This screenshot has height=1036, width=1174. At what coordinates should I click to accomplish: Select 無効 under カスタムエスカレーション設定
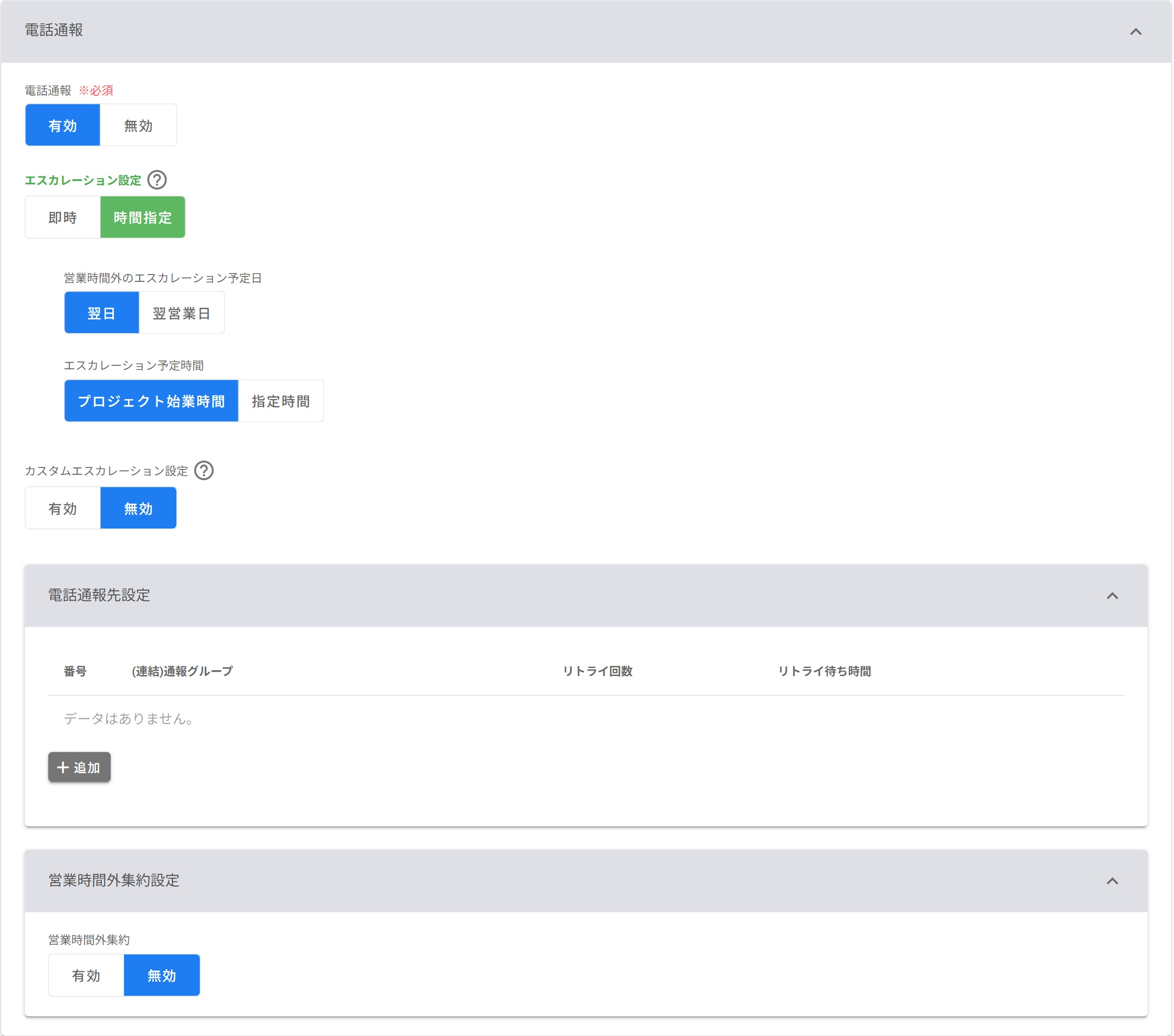pyautogui.click(x=138, y=508)
